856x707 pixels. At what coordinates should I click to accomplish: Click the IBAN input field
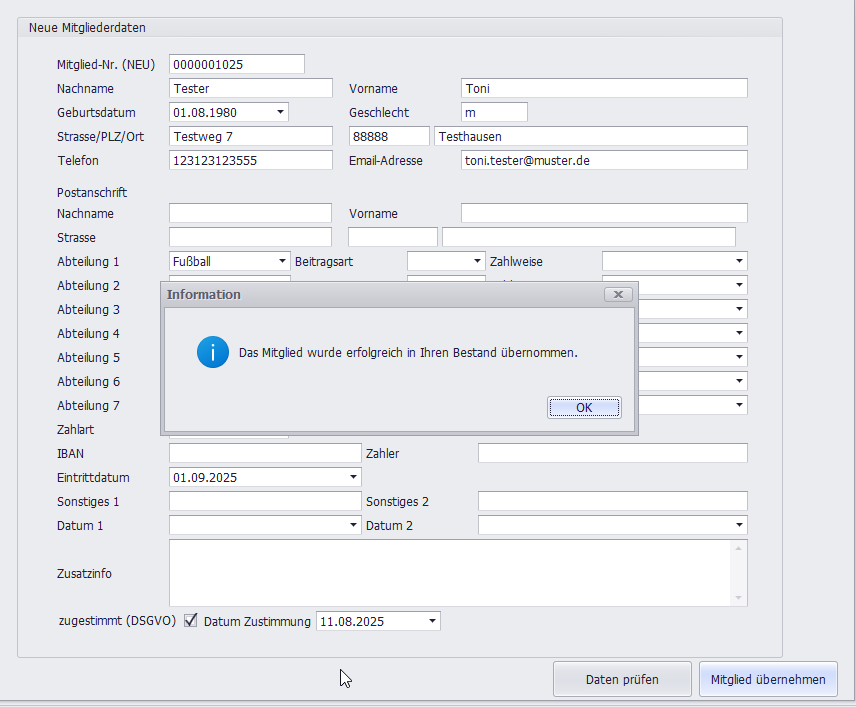pyautogui.click(x=264, y=453)
